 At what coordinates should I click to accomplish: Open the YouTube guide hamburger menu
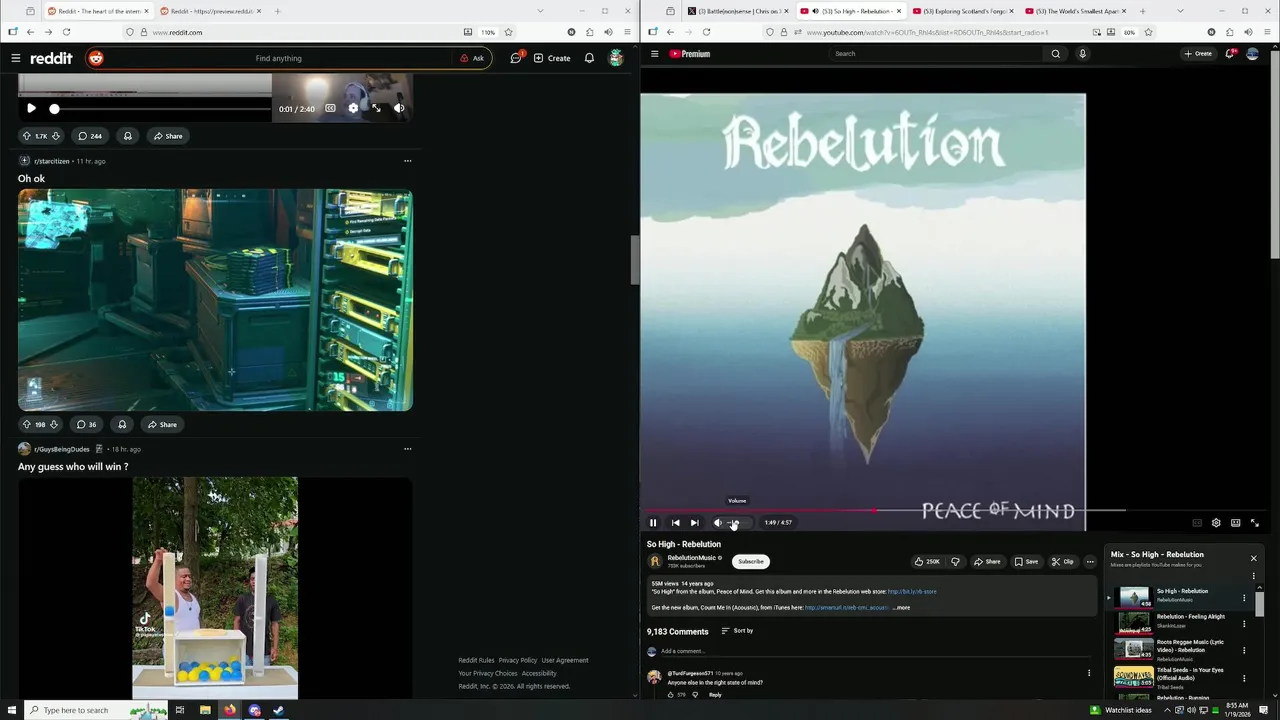tap(655, 54)
